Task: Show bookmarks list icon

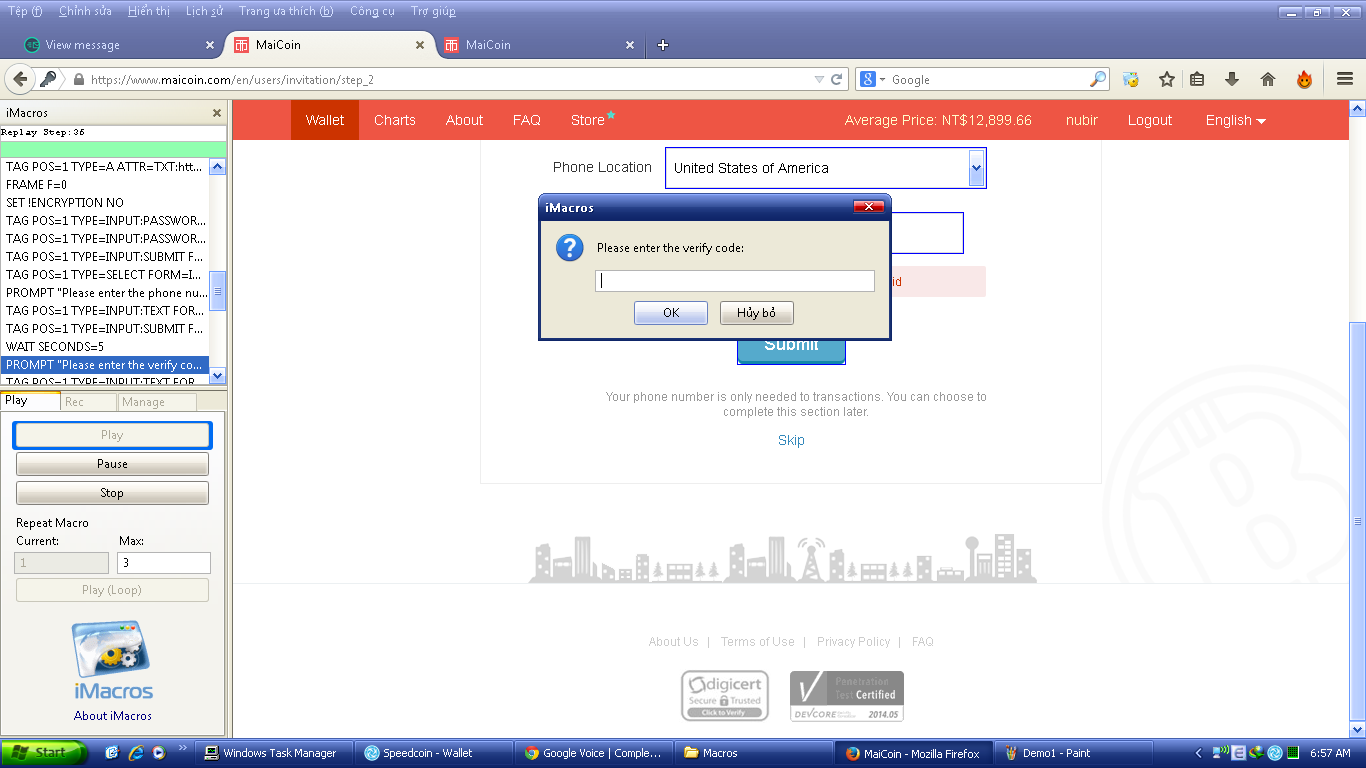Action: coord(1197,79)
